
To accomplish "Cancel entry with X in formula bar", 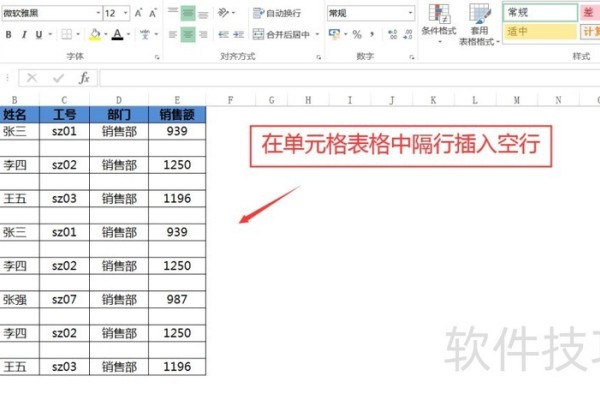I will pyautogui.click(x=32, y=78).
